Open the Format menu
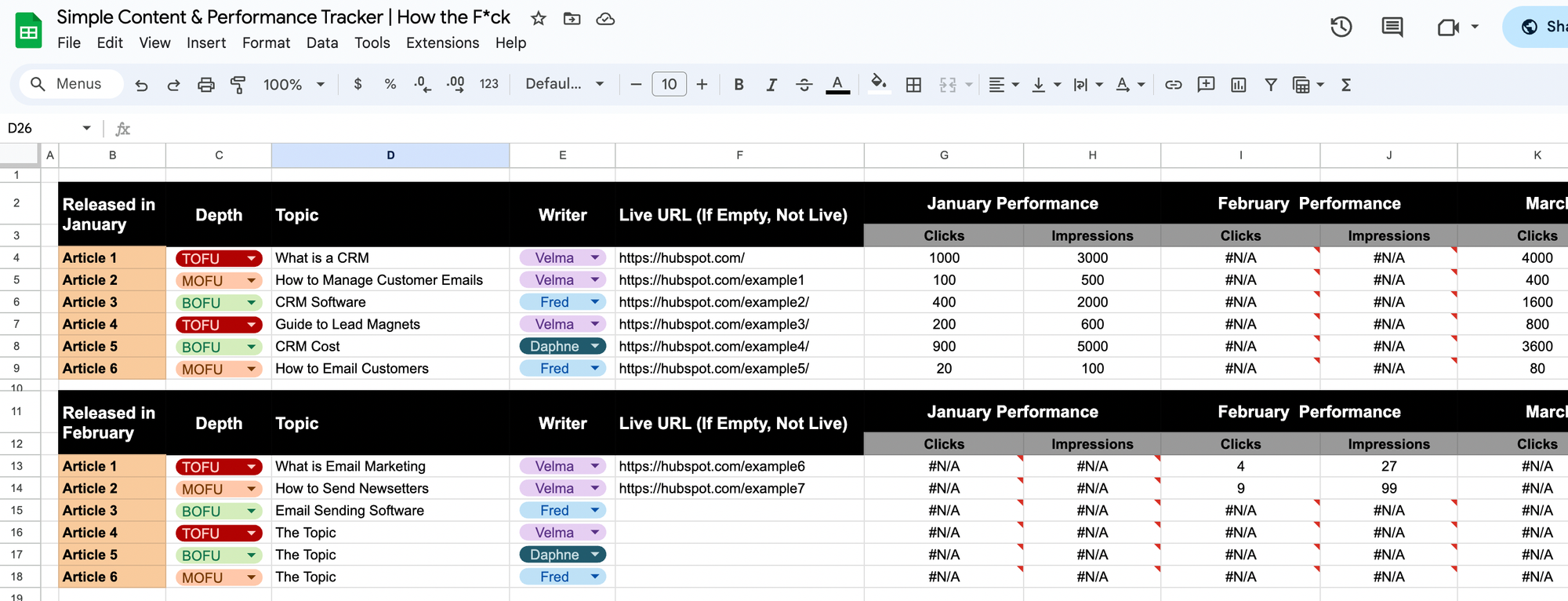 click(266, 43)
